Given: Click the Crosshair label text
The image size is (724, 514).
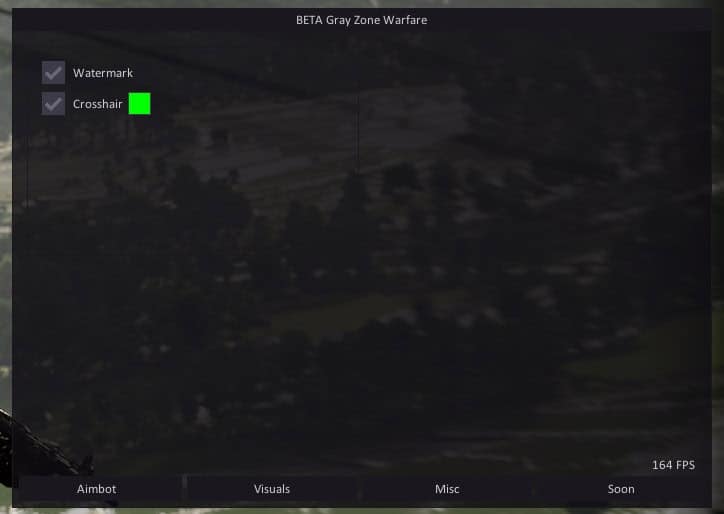Looking at the screenshot, I should [x=98, y=104].
